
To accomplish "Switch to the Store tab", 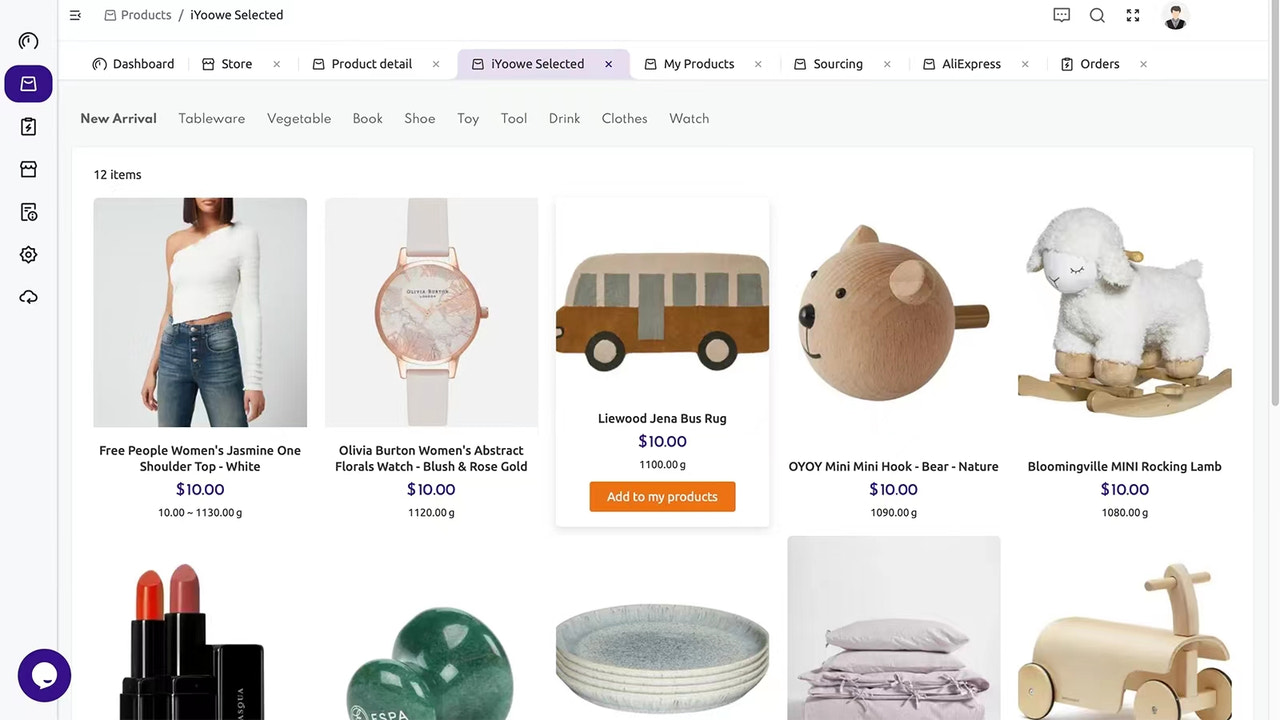I will [x=236, y=63].
